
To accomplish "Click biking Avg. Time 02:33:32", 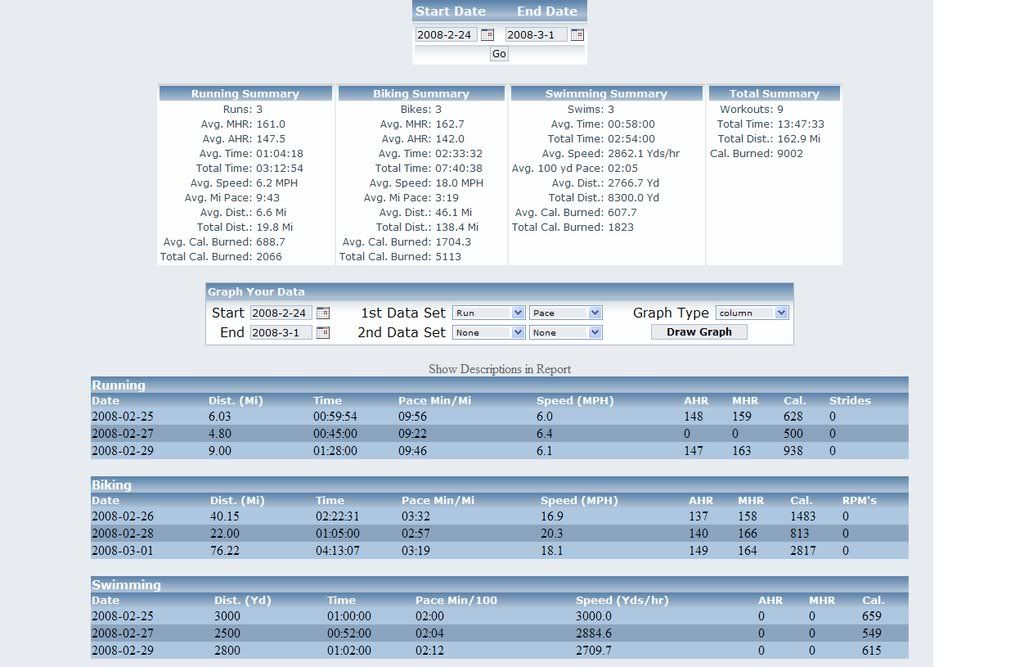I will 458,154.
